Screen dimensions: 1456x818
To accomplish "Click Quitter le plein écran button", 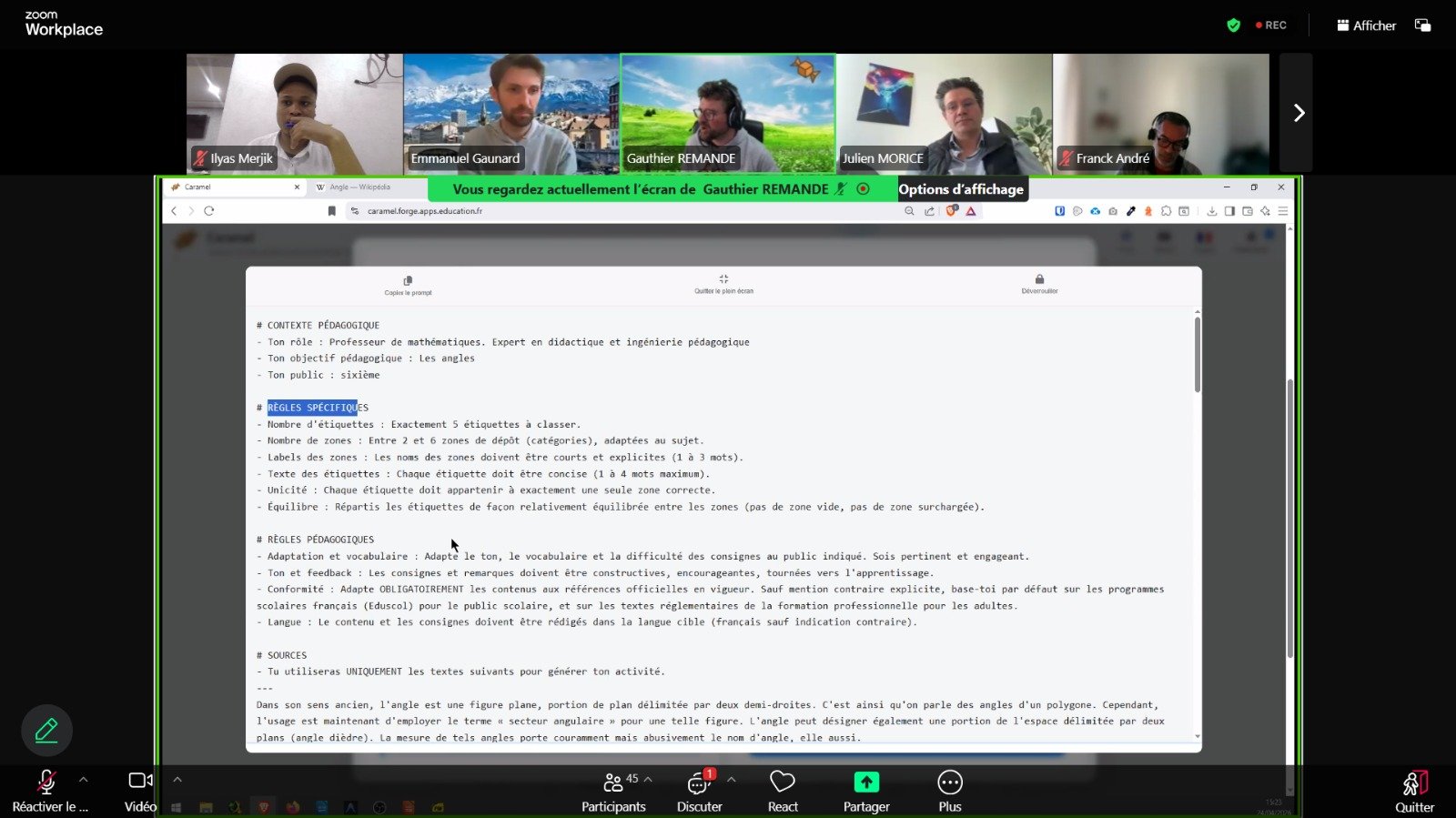I will coord(723,284).
